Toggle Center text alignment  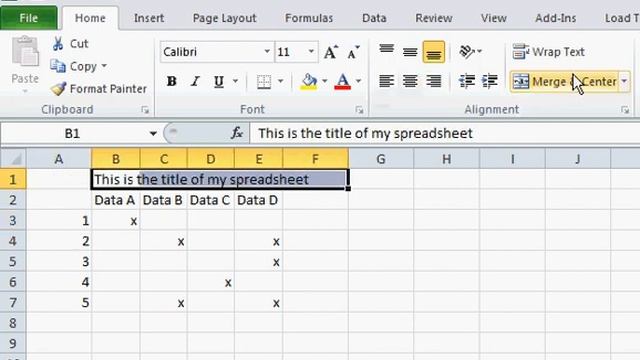(x=410, y=81)
